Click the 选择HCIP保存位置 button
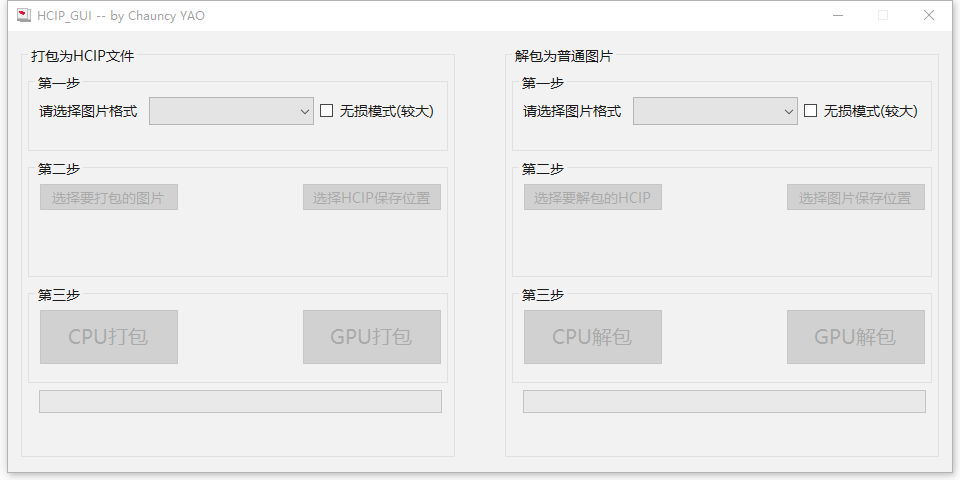This screenshot has height=480, width=960. (372, 197)
